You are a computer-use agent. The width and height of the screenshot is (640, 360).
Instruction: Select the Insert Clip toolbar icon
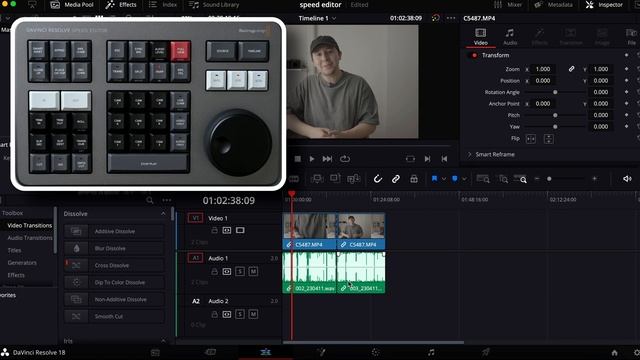pyautogui.click(x=317, y=179)
